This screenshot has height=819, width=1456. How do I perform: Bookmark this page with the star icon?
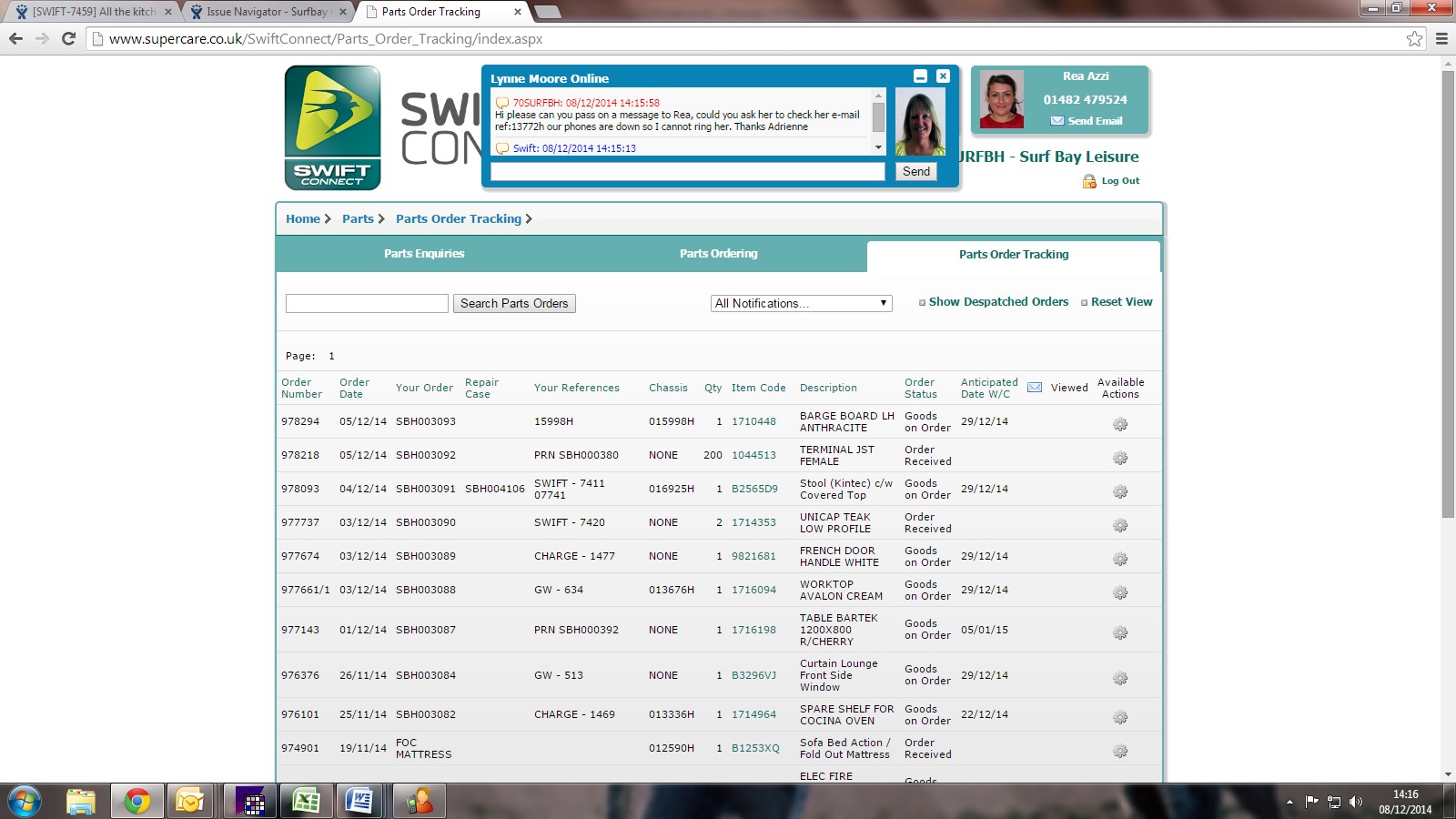pos(1414,39)
